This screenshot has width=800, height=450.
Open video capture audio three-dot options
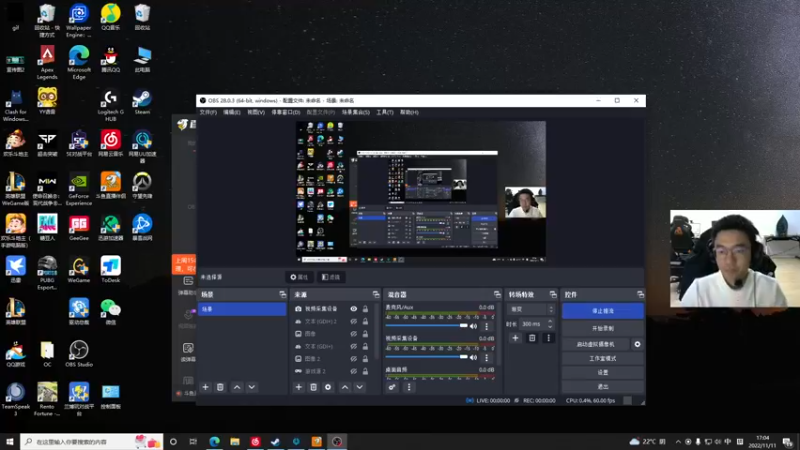(487, 357)
